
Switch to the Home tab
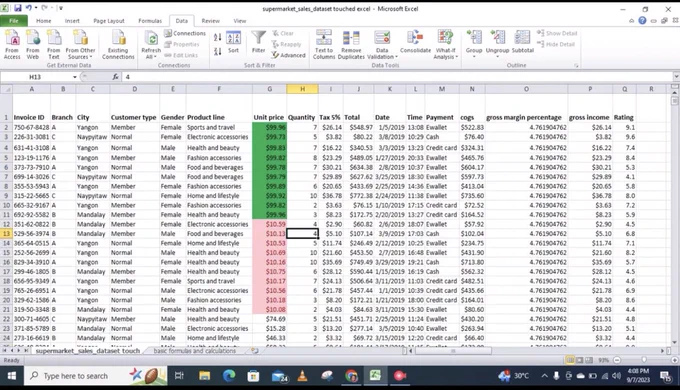coord(43,20)
